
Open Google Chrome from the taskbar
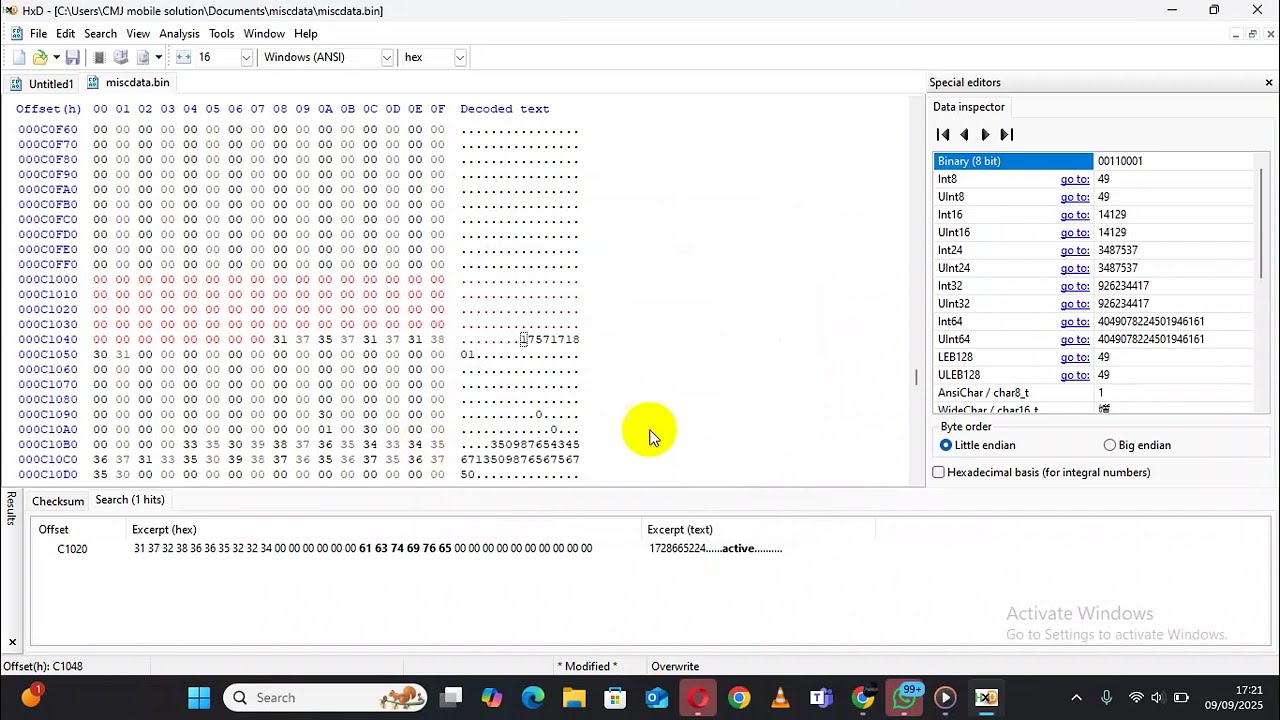739,698
